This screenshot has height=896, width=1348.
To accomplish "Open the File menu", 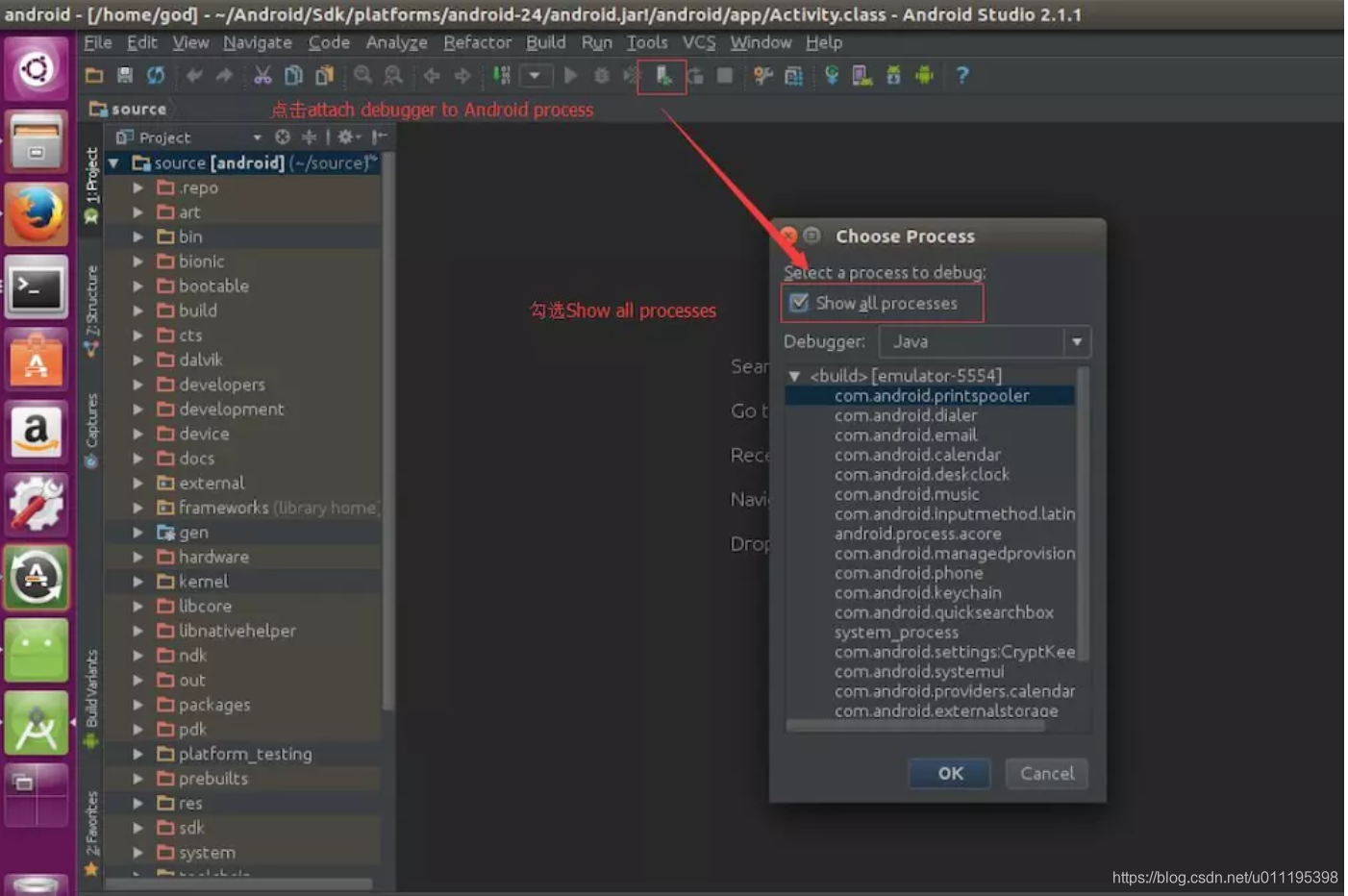I will coord(97,42).
